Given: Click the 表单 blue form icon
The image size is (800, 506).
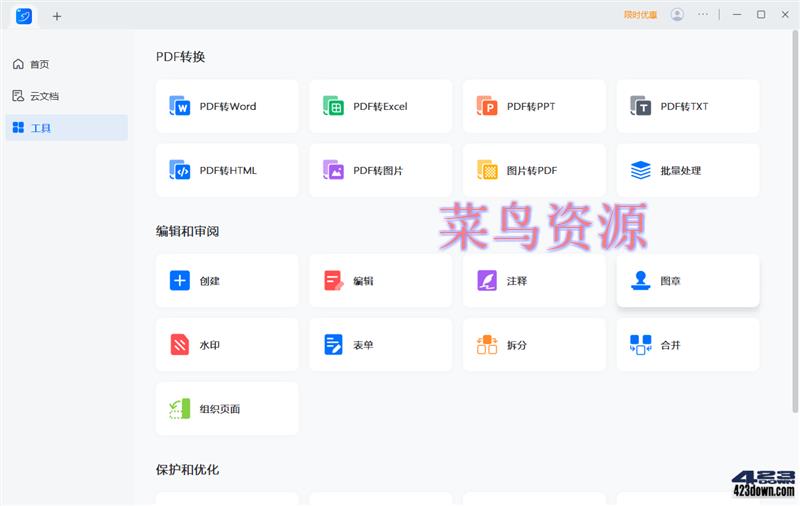Looking at the screenshot, I should pos(333,345).
